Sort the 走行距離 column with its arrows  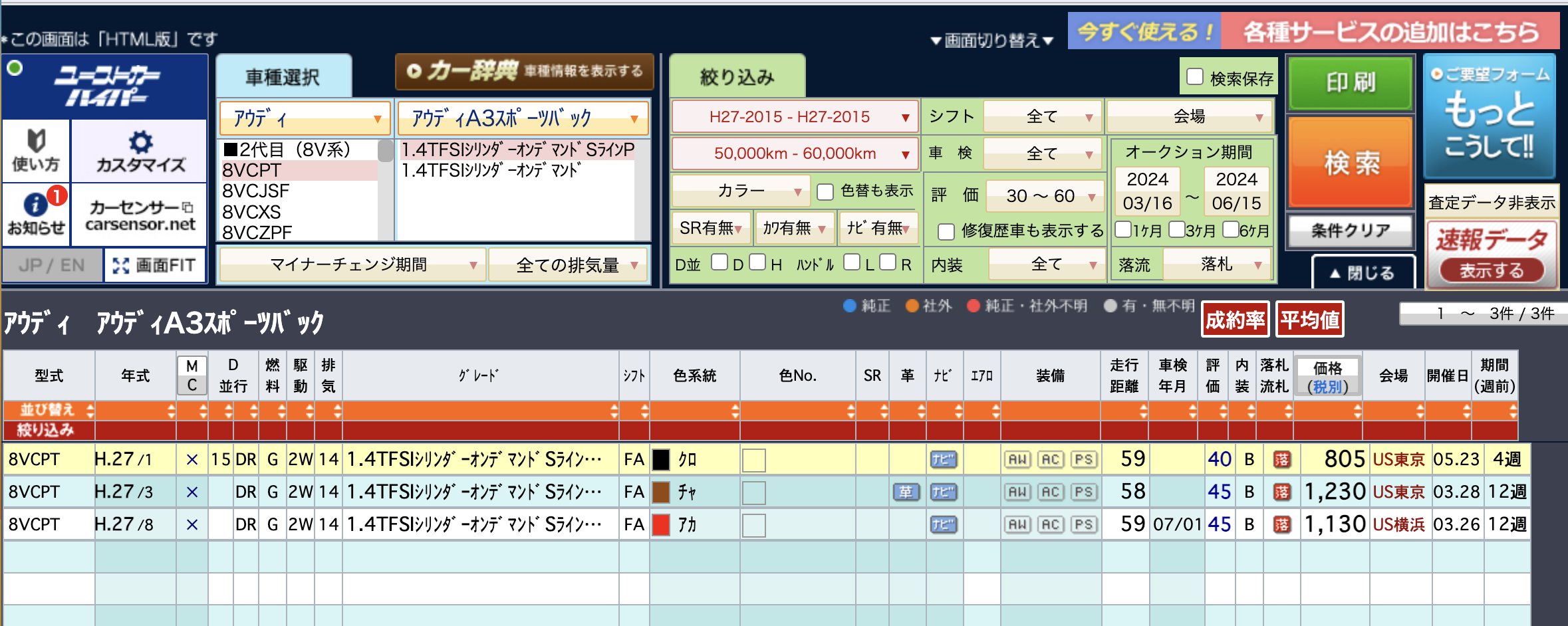click(x=1143, y=410)
